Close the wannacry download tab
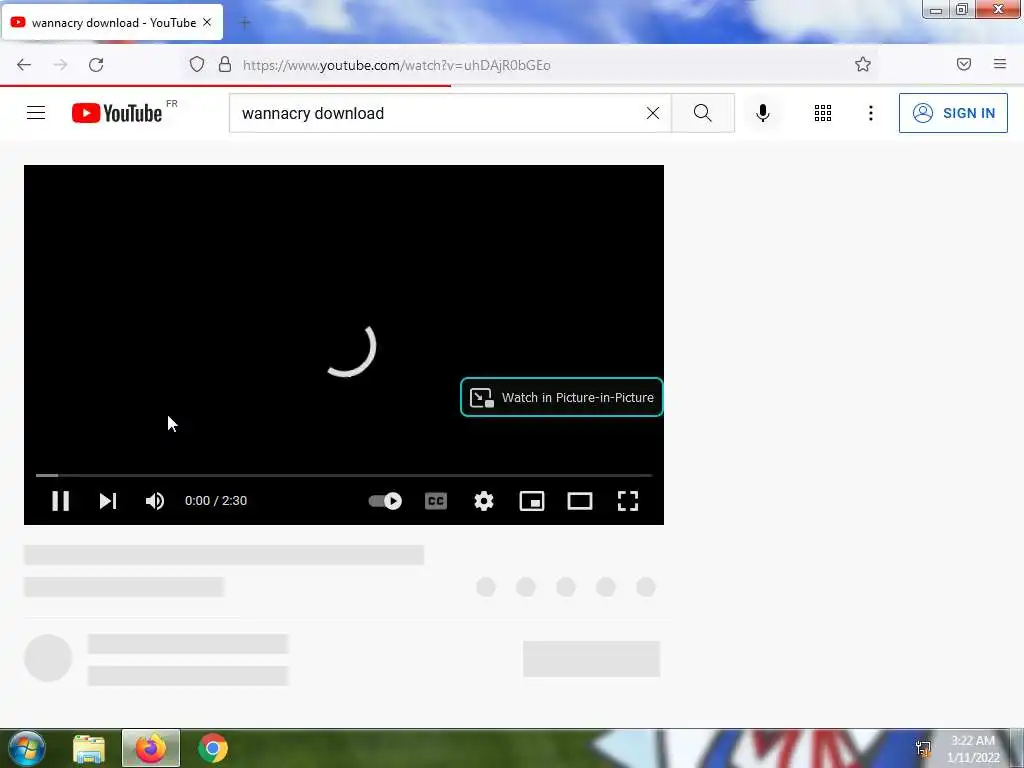The width and height of the screenshot is (1024, 768). 207,22
